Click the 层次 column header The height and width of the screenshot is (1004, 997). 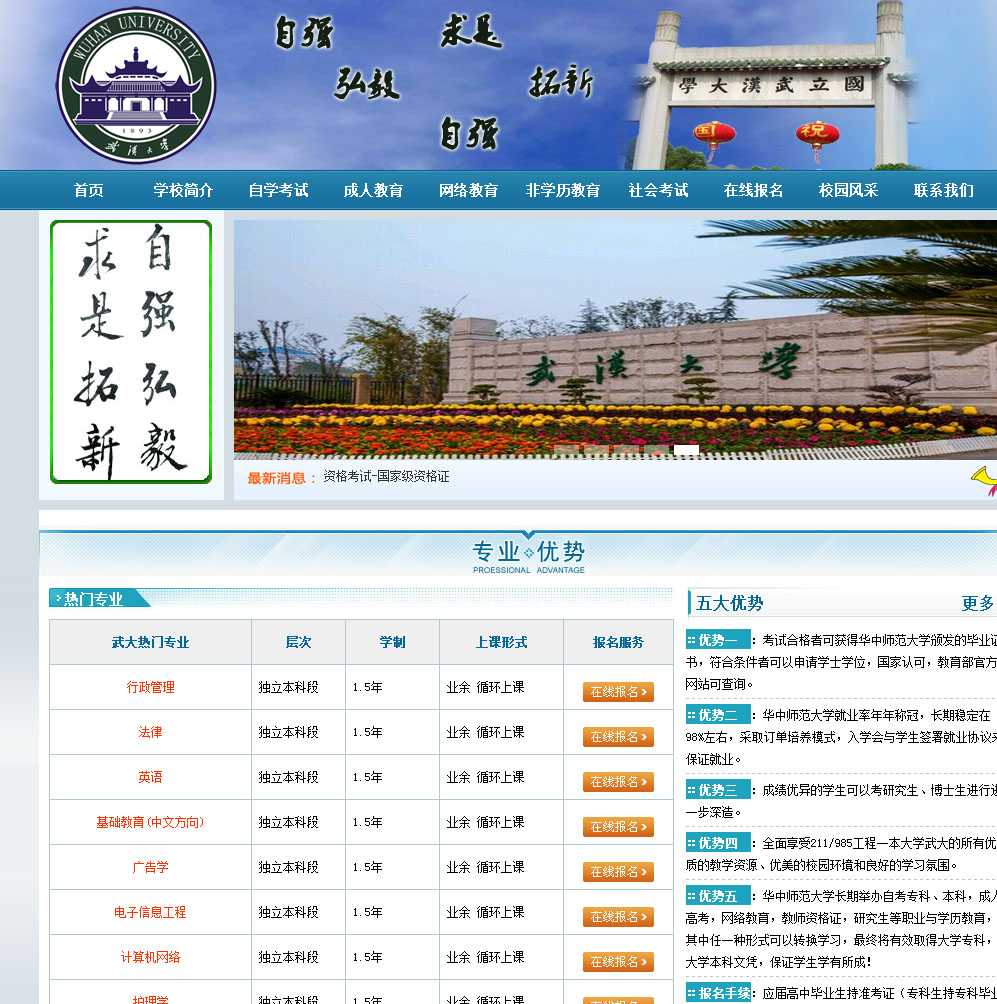click(x=298, y=642)
